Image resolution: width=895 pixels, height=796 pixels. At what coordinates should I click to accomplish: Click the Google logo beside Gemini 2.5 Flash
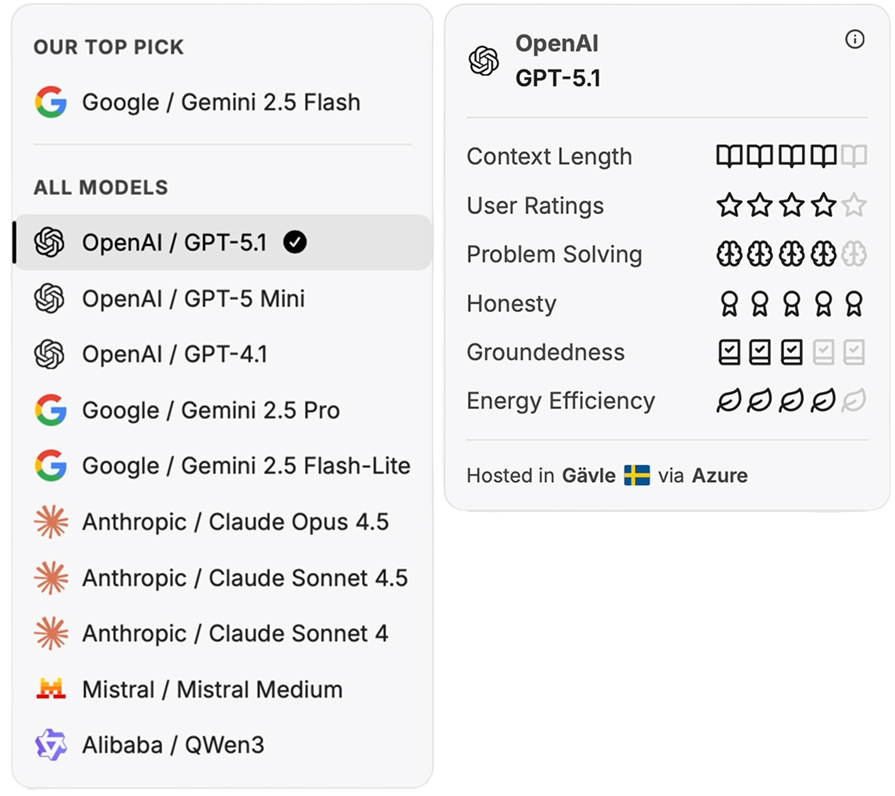pos(50,102)
